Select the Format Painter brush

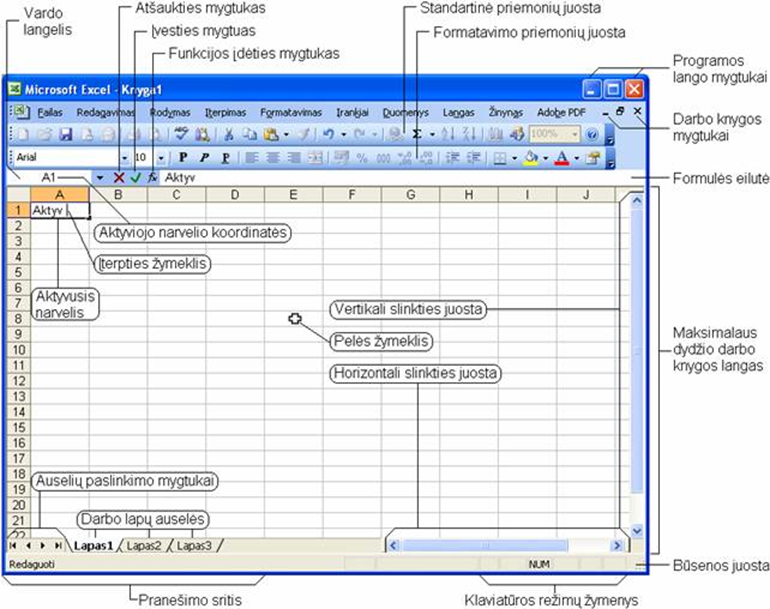click(x=304, y=134)
